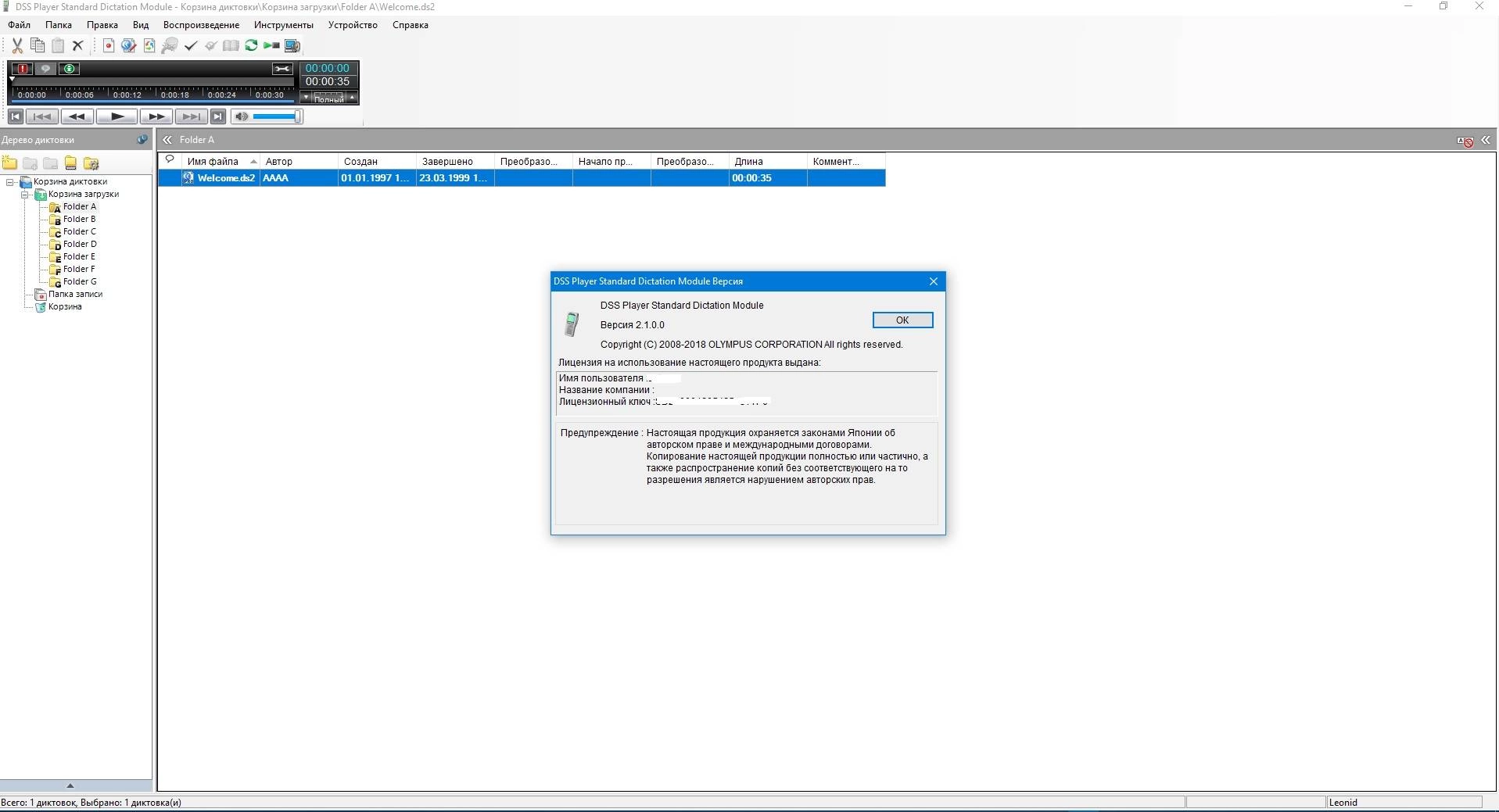
Task: Sort by Длина column header
Action: (768, 162)
